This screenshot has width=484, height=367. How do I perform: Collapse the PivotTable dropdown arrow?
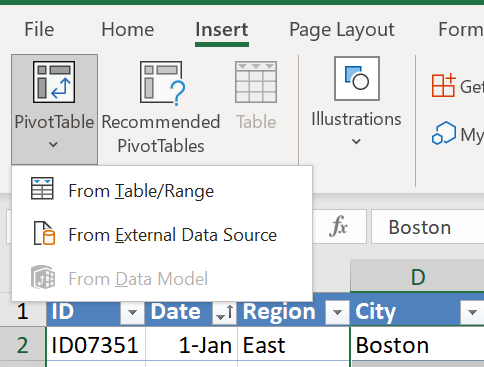pos(53,145)
